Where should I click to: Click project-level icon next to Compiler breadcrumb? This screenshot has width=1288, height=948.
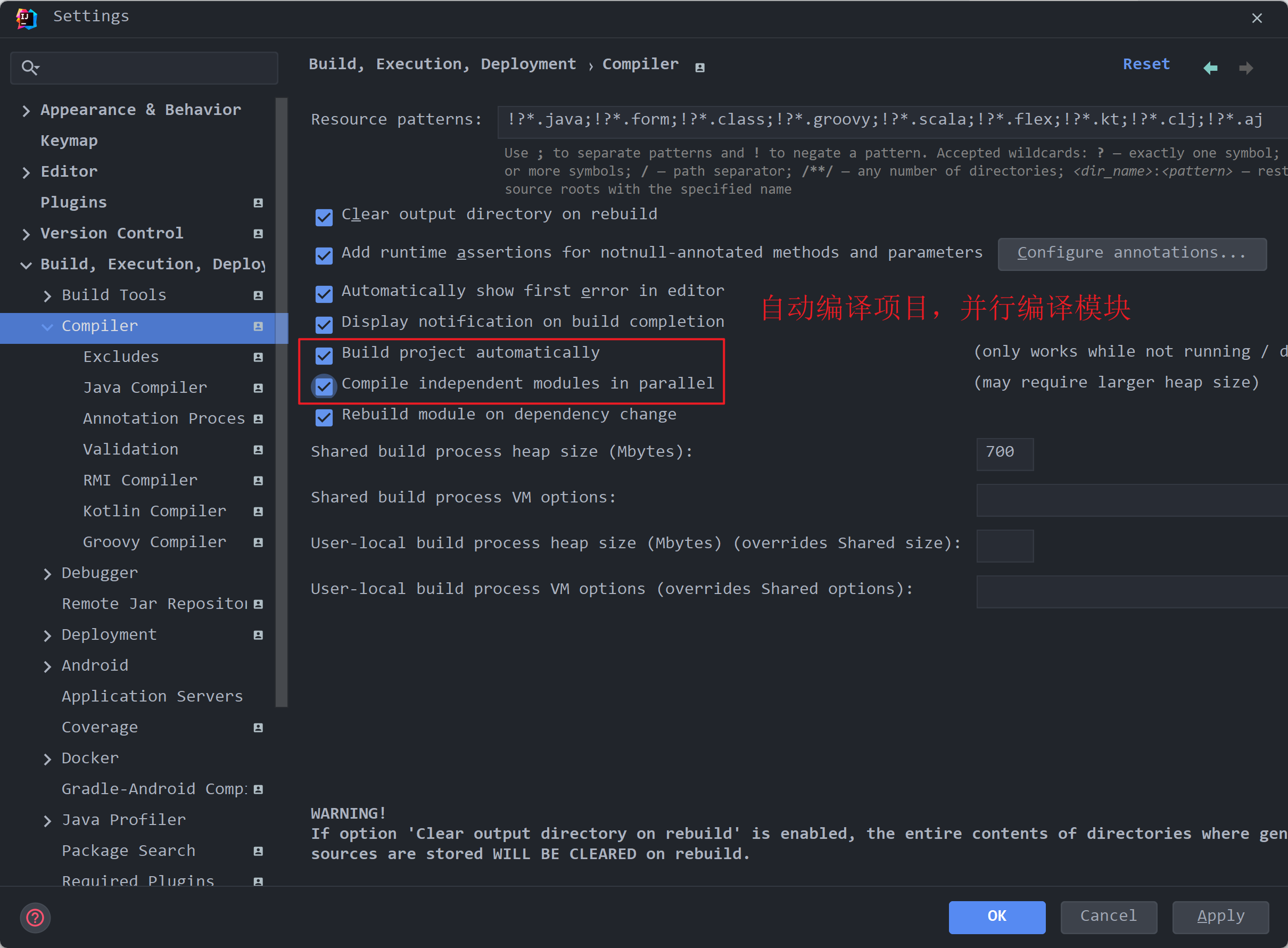[699, 68]
